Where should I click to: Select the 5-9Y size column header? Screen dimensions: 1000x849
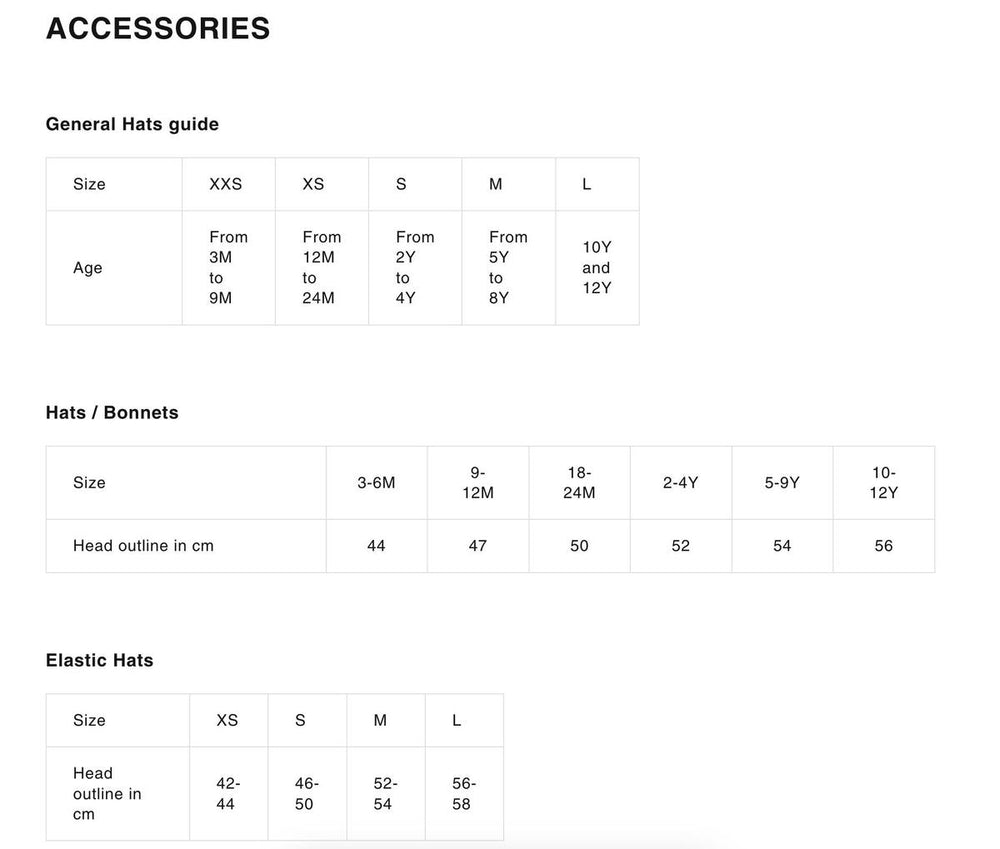[x=782, y=483]
